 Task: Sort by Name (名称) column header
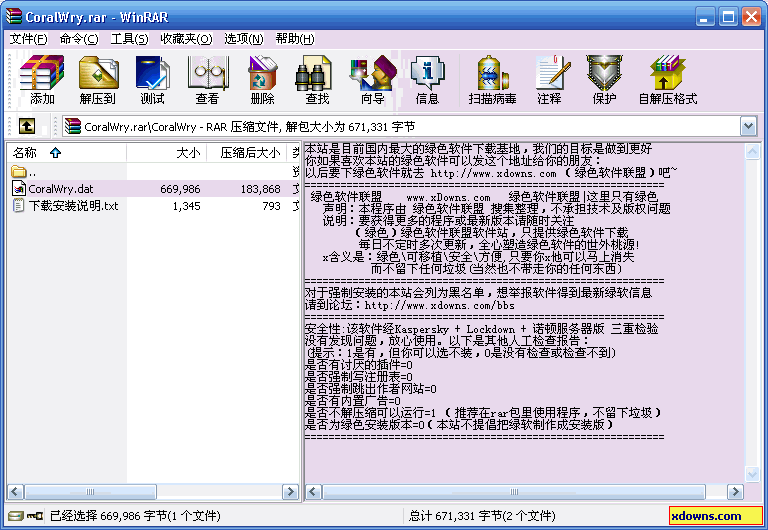click(x=67, y=153)
